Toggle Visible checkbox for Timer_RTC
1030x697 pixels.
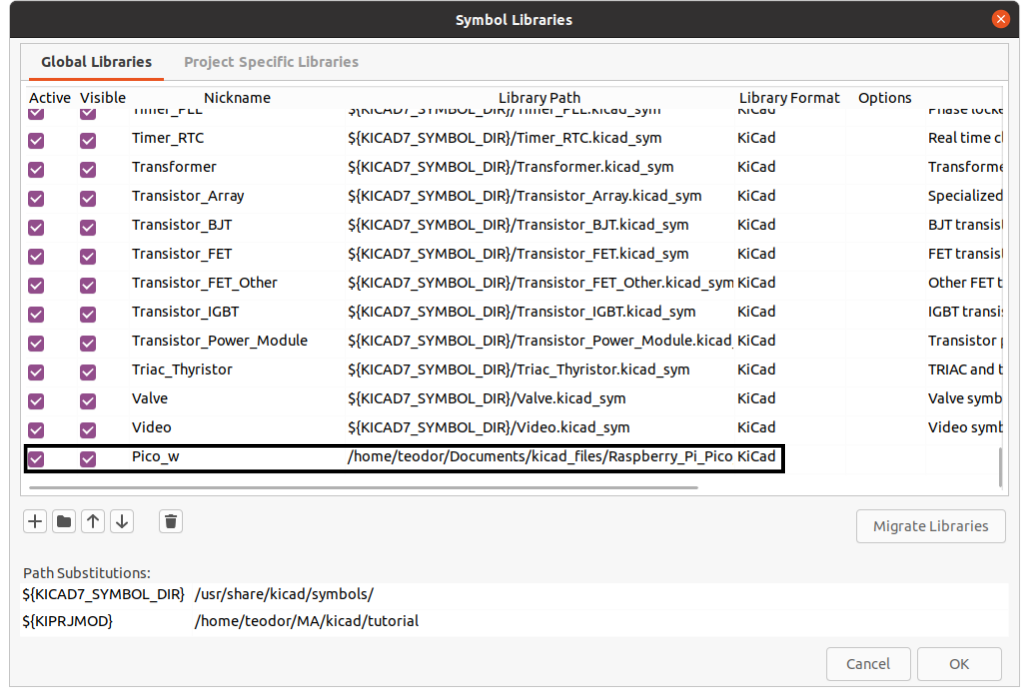(87, 141)
